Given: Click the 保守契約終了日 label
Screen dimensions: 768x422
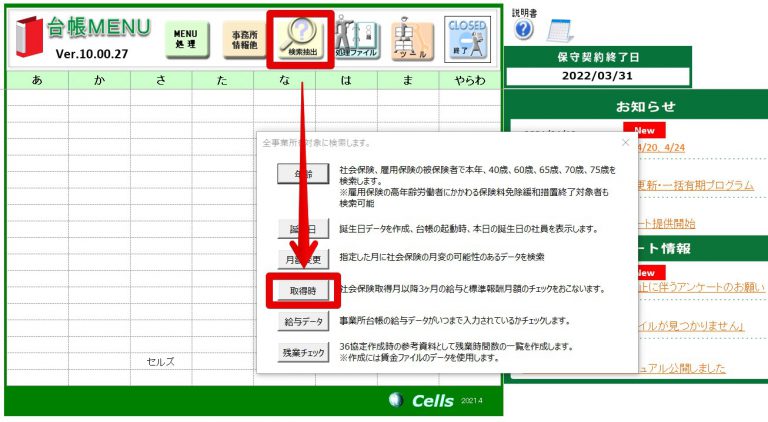Looking at the screenshot, I should coord(598,57).
